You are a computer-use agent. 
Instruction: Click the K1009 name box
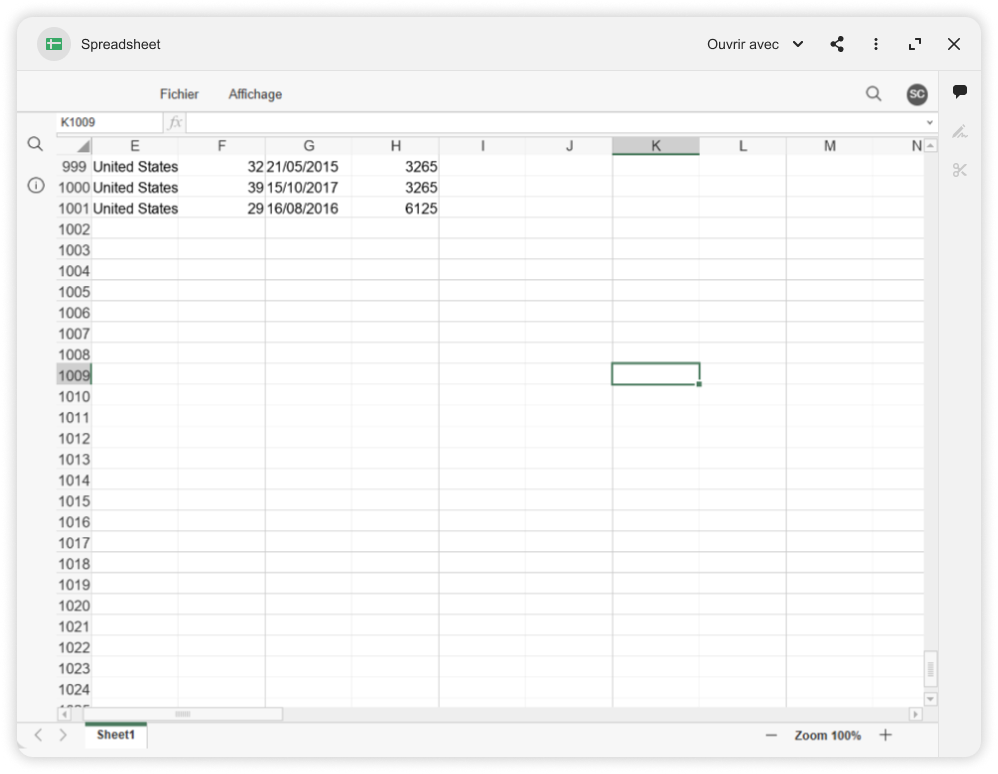(x=109, y=122)
